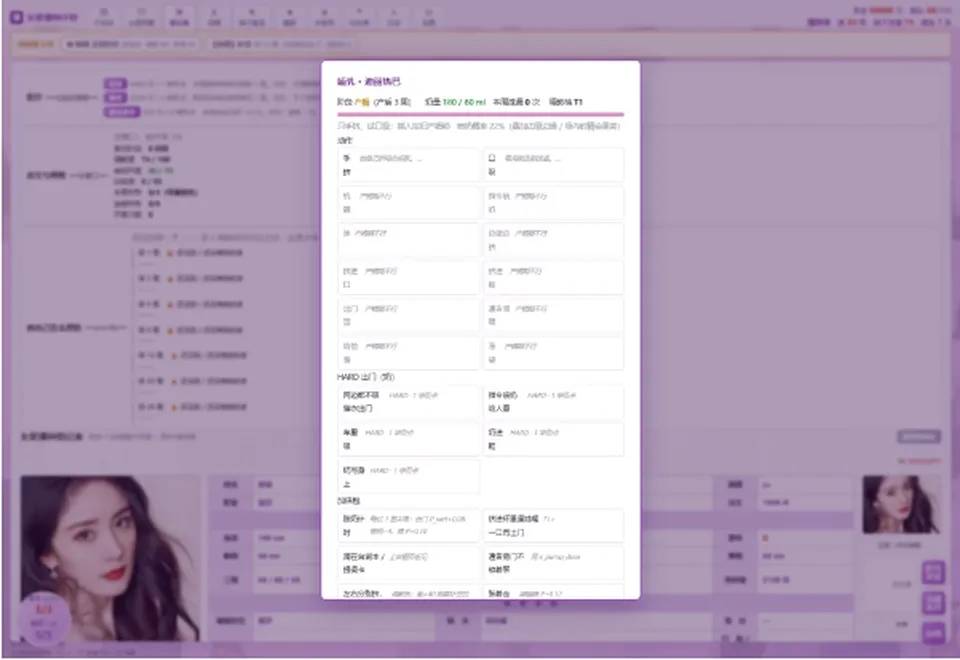Open the highlighted tab in the top navigation
Image resolution: width=960 pixels, height=660 pixels.
pos(179,17)
